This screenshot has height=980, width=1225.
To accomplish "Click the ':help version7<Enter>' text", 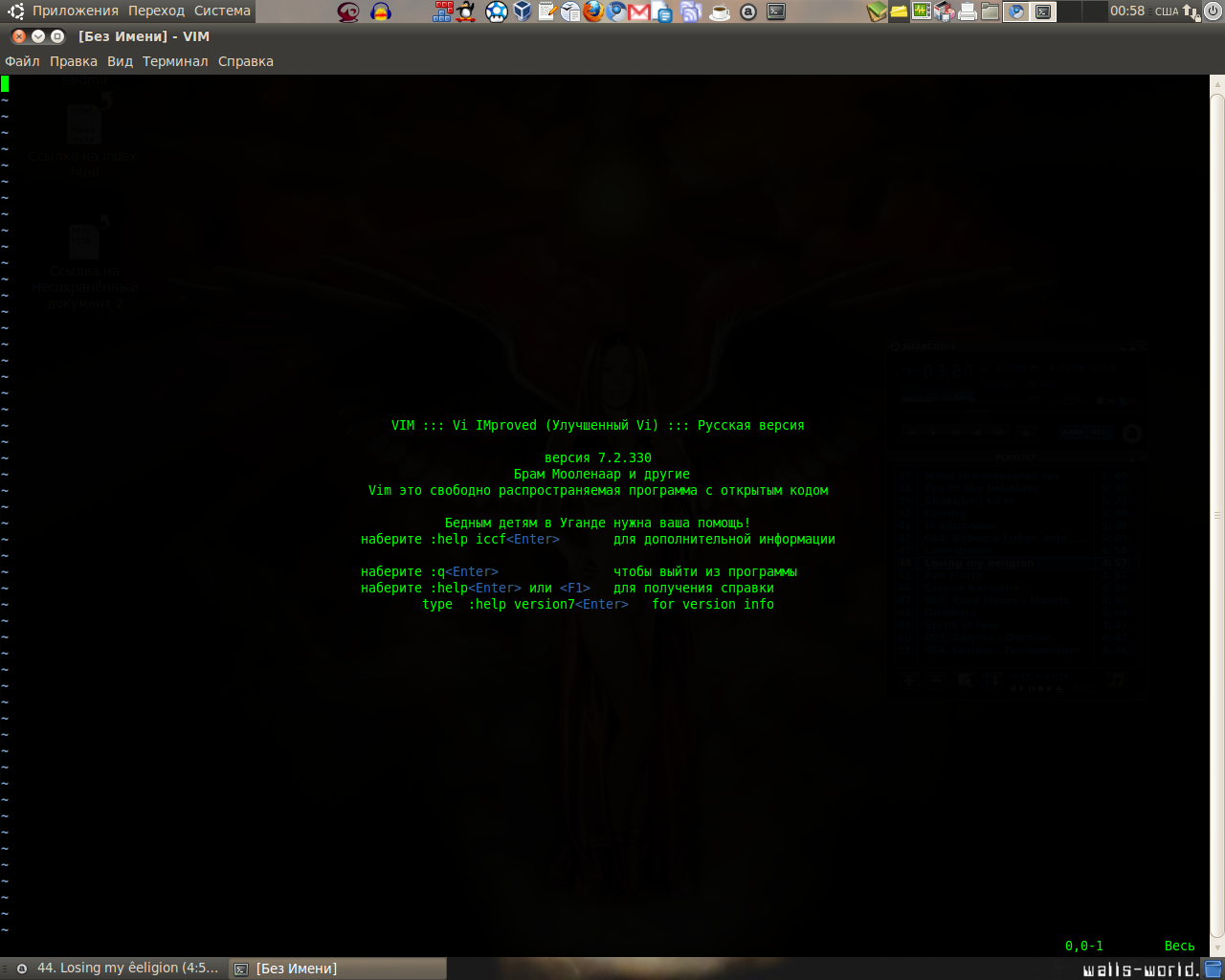I will point(548,605).
